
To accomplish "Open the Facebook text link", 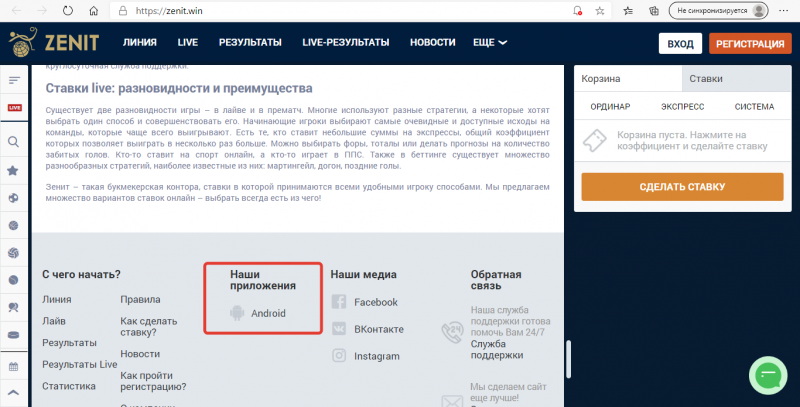I will tap(376, 302).
